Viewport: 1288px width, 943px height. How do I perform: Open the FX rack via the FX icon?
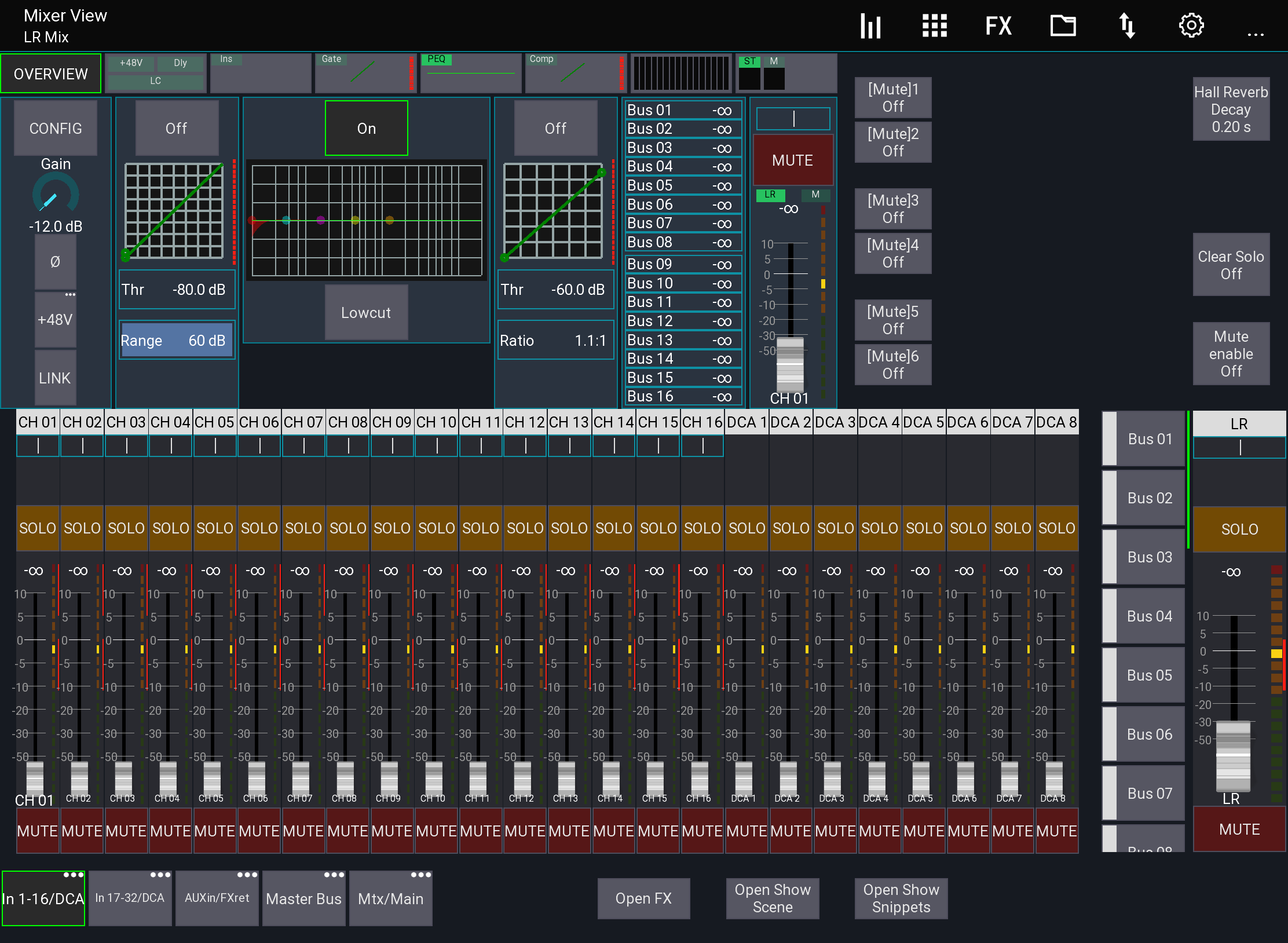tap(997, 26)
